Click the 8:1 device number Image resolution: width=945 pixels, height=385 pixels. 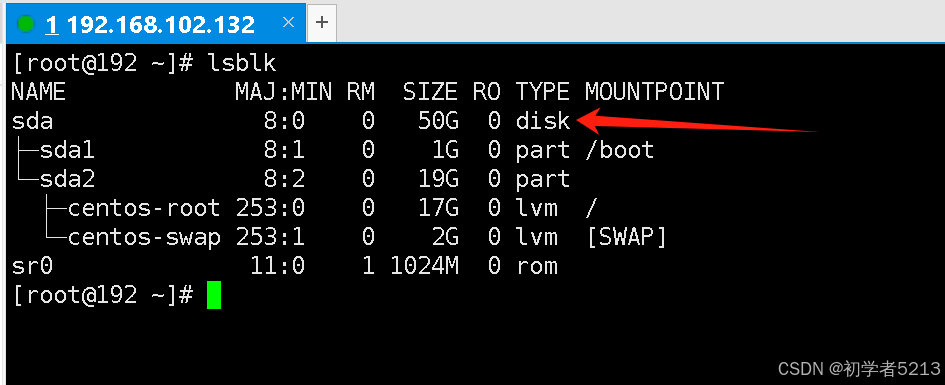pyautogui.click(x=284, y=150)
